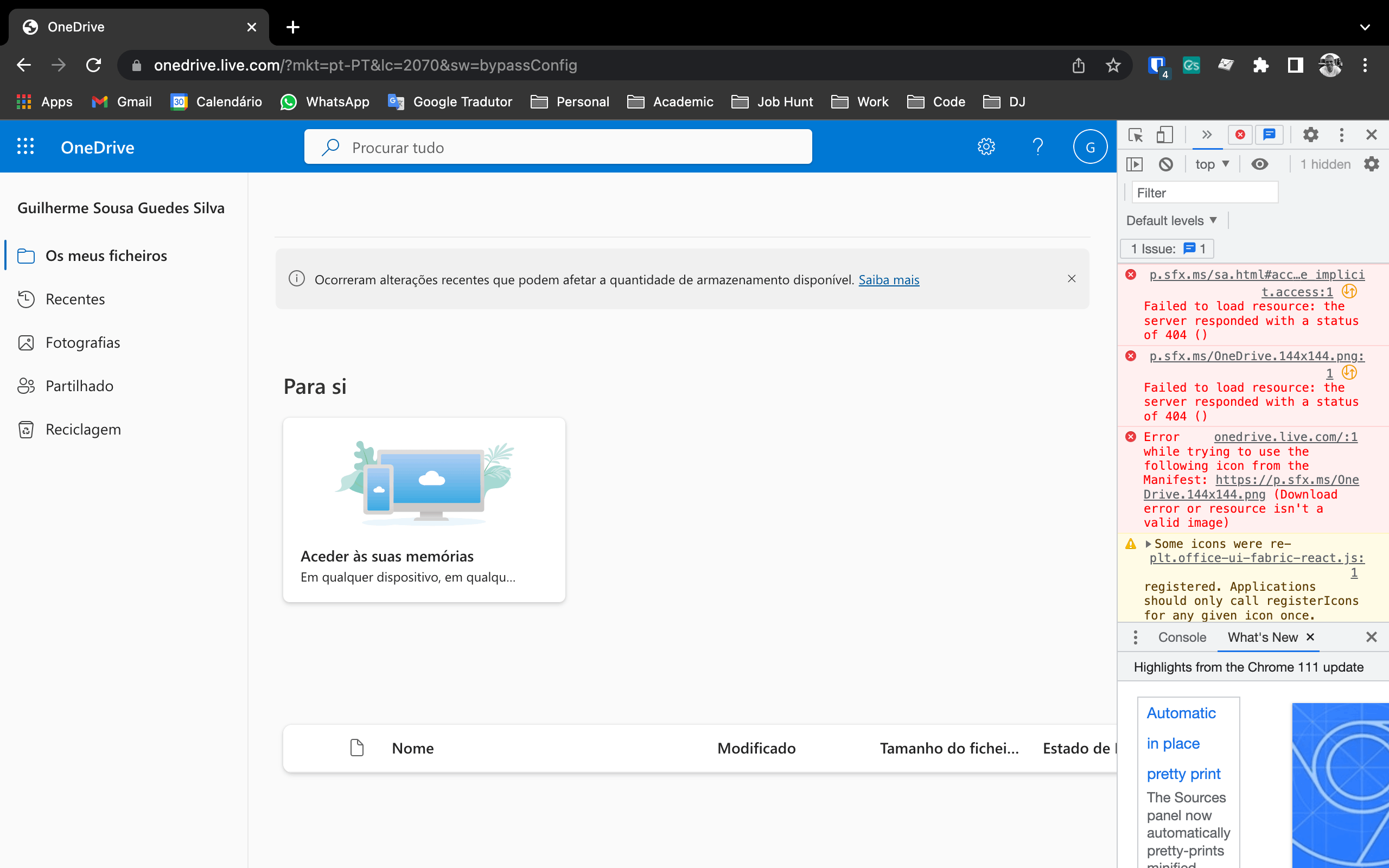Click the DevTools eye visibility icon
Image resolution: width=1389 pixels, height=868 pixels.
pos(1259,163)
